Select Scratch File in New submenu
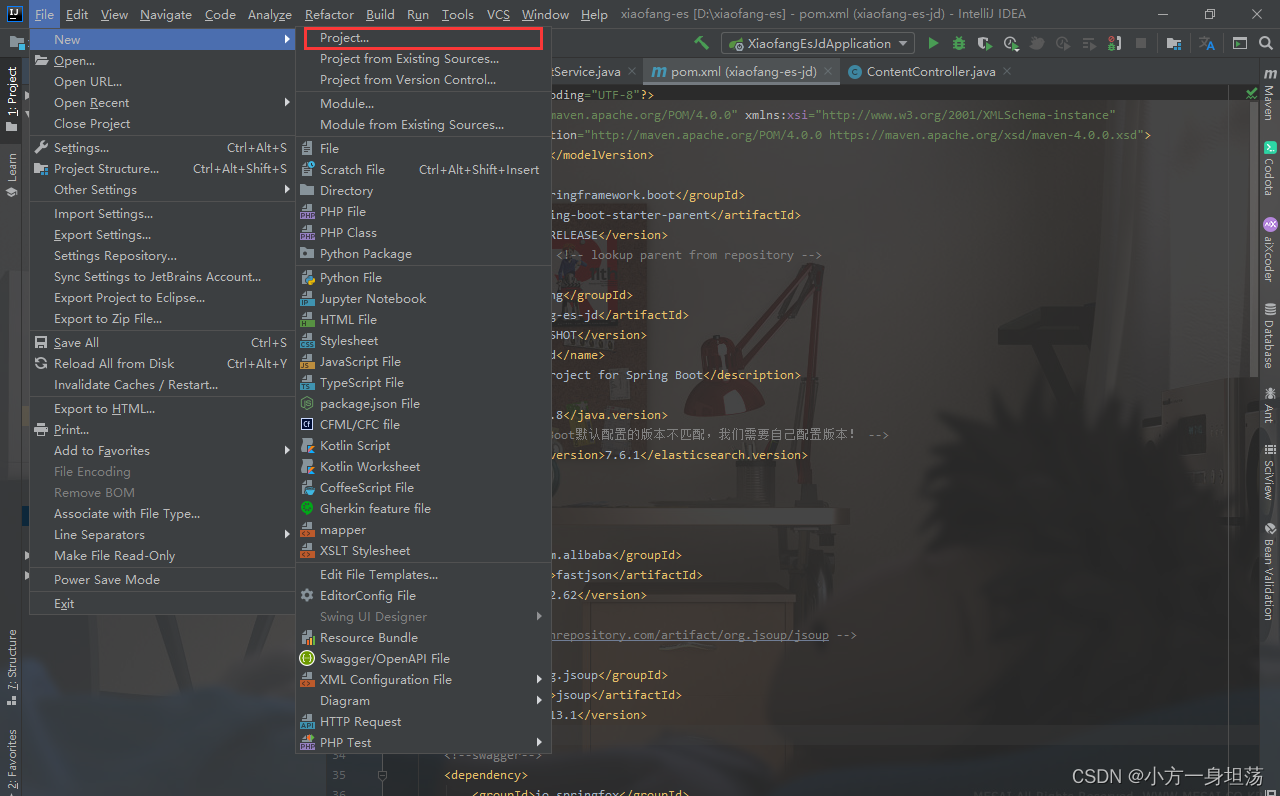 [423, 169]
